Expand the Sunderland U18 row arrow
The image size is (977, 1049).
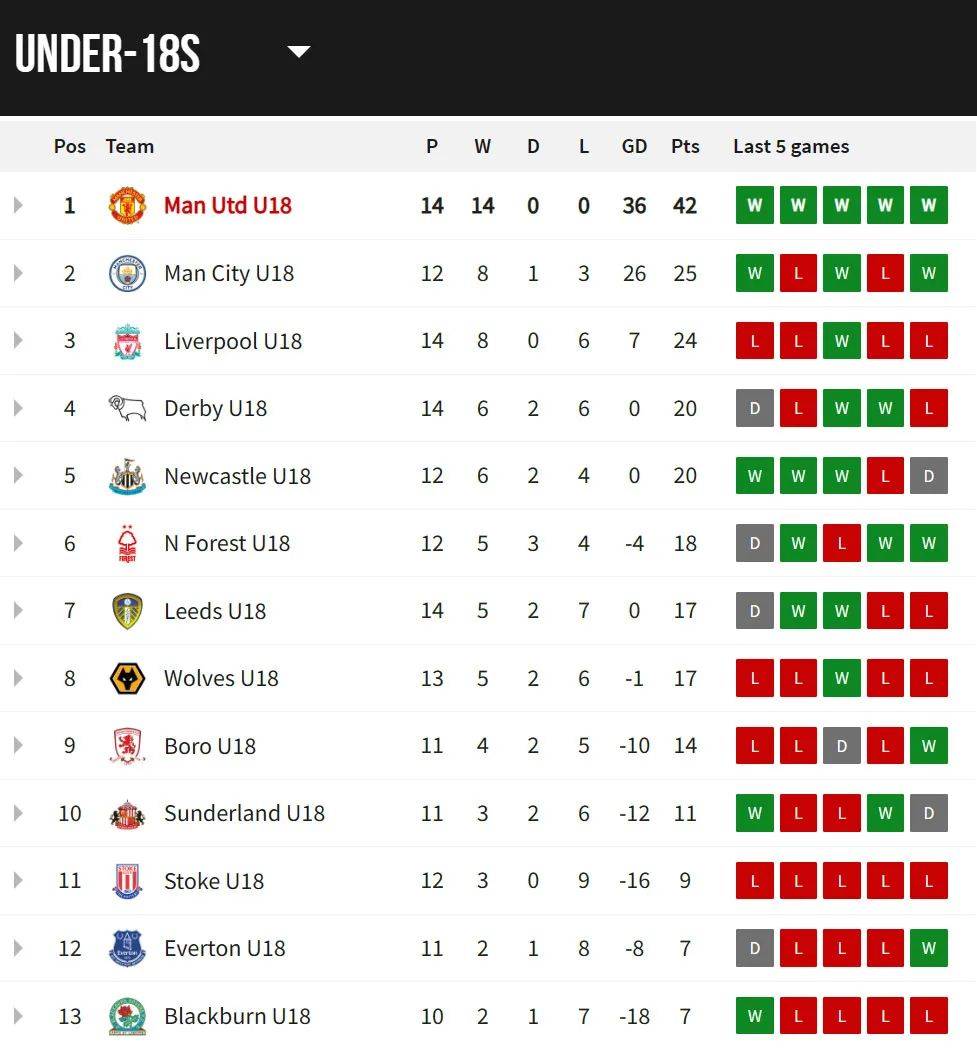click(18, 813)
